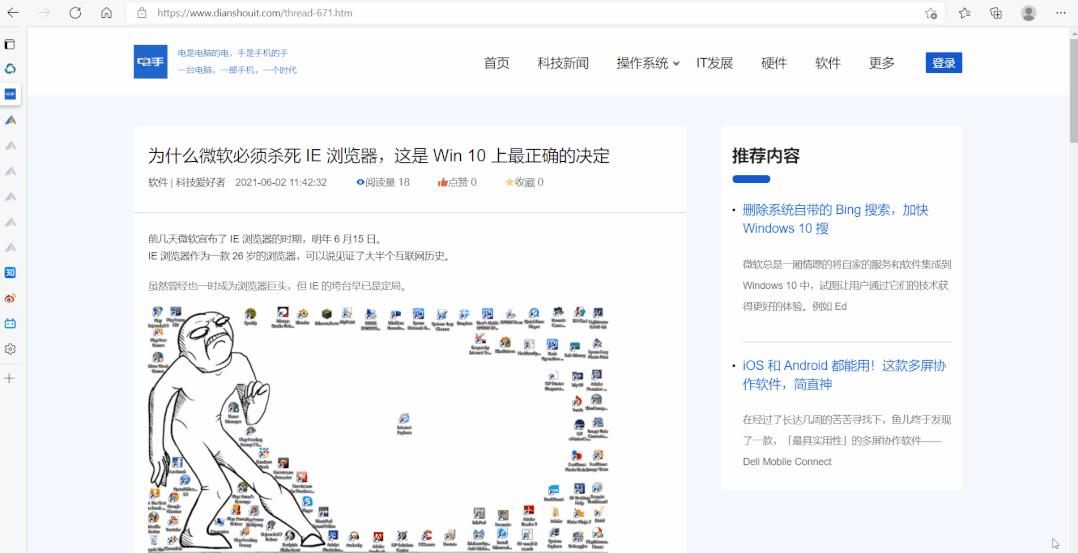Switch to the colored triangle logo tab
This screenshot has height=553, width=1078.
[x=10, y=120]
